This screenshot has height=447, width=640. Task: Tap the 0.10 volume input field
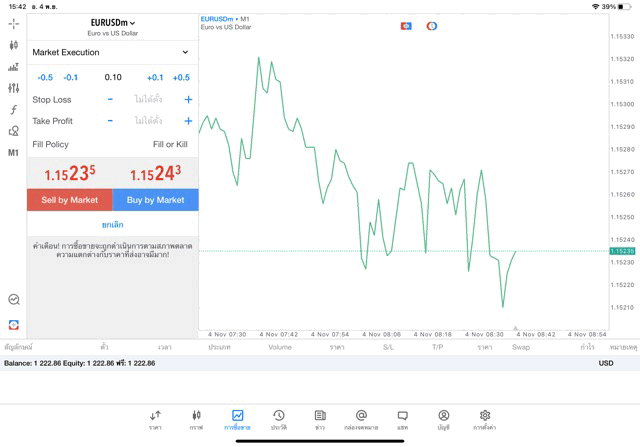pyautogui.click(x=112, y=77)
